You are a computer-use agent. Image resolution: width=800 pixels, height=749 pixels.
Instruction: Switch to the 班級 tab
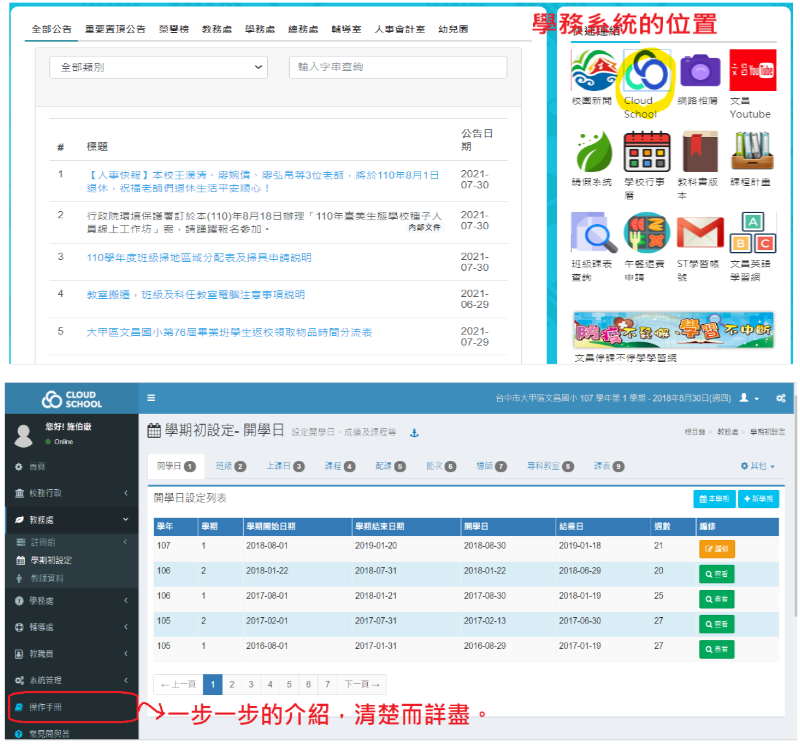(231, 466)
